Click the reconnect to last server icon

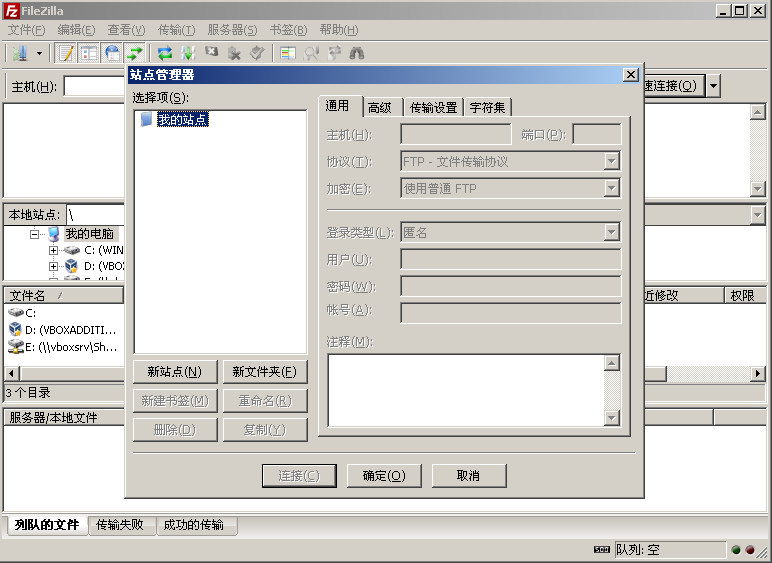click(257, 53)
